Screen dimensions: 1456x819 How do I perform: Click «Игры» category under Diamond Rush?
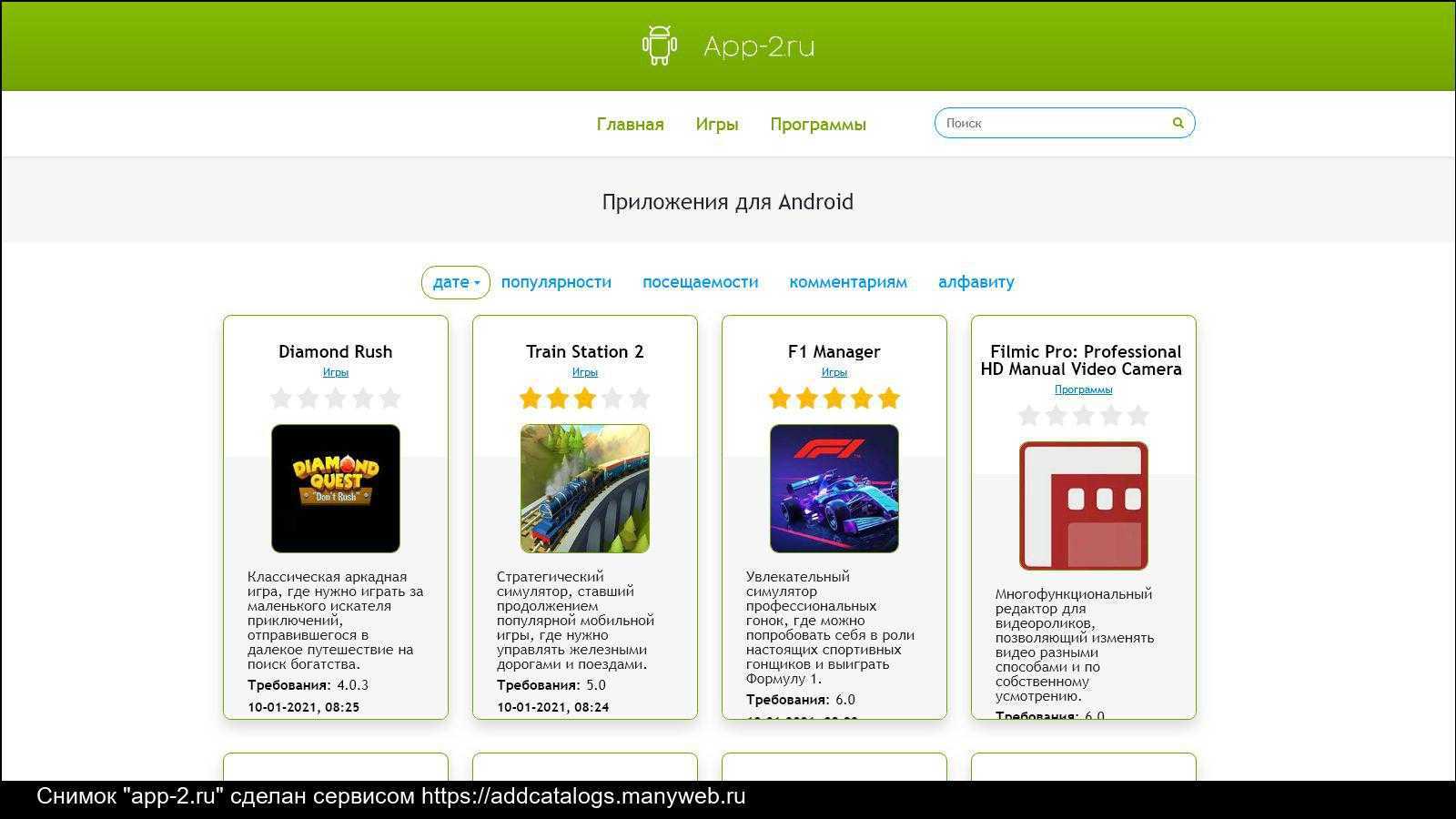point(336,372)
